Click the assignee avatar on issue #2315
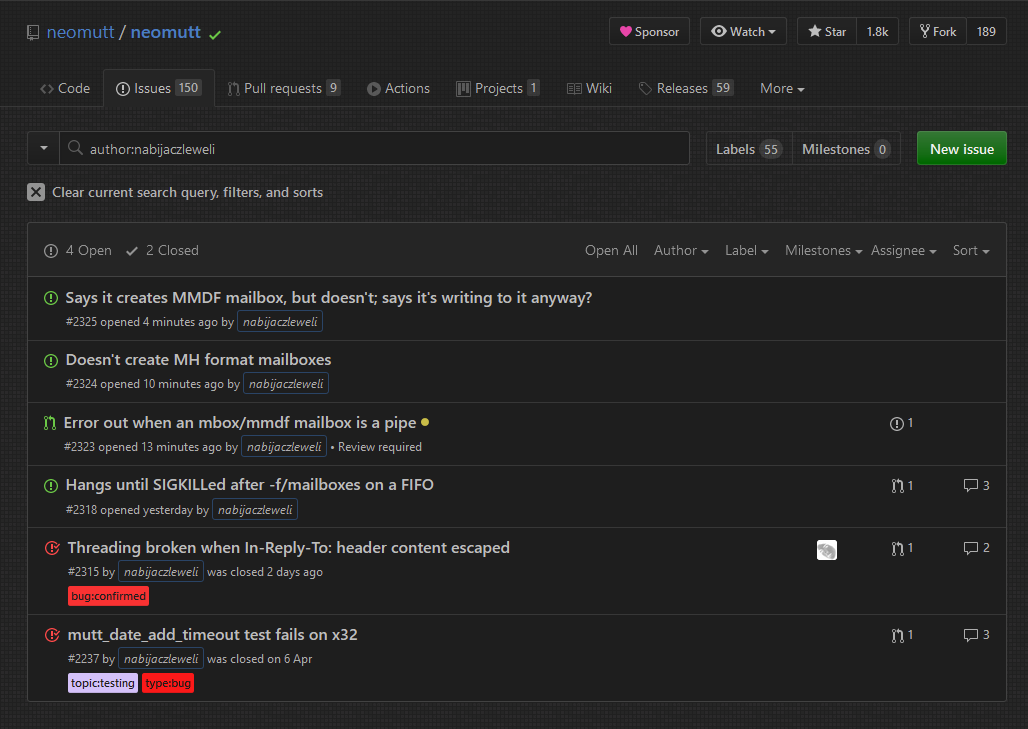The height and width of the screenshot is (729, 1028). tap(826, 549)
